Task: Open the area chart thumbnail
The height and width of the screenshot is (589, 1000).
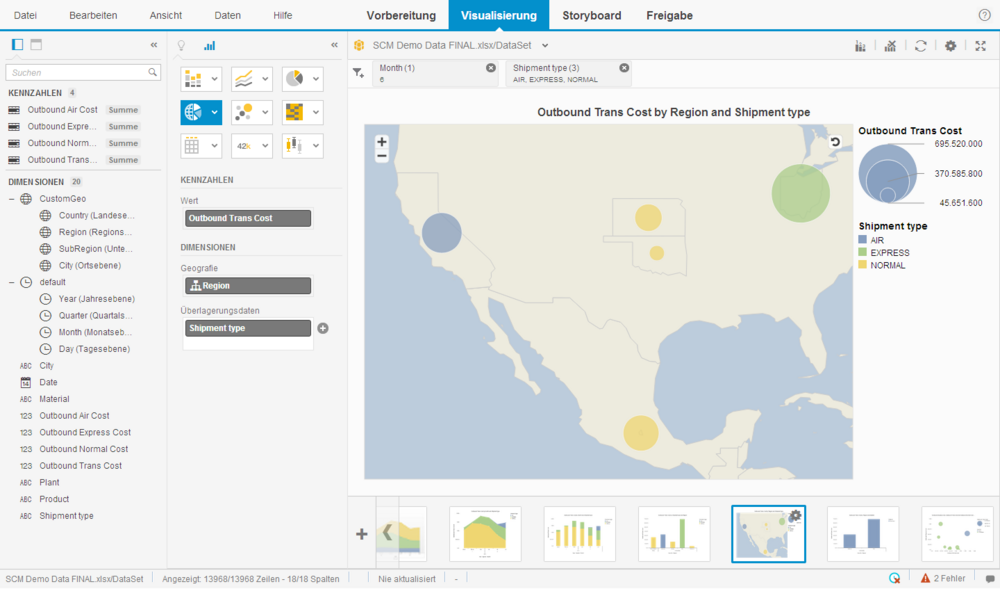Action: point(485,534)
